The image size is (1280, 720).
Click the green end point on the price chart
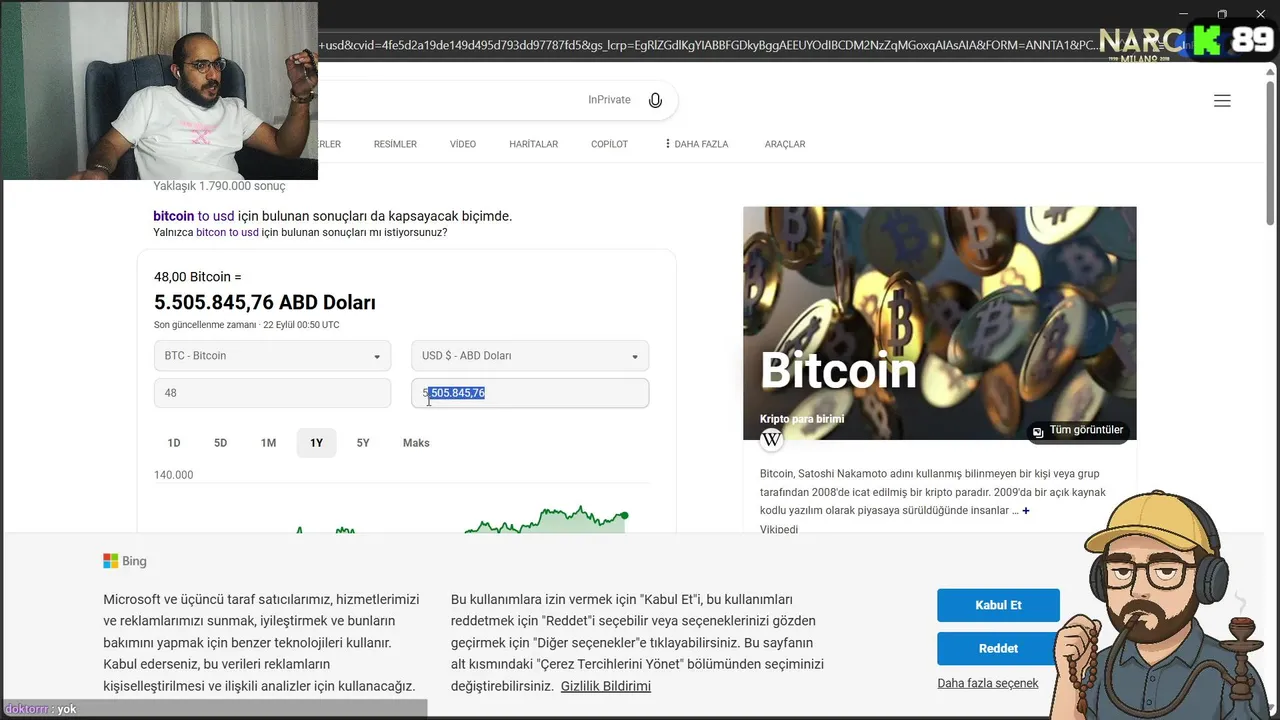click(624, 516)
